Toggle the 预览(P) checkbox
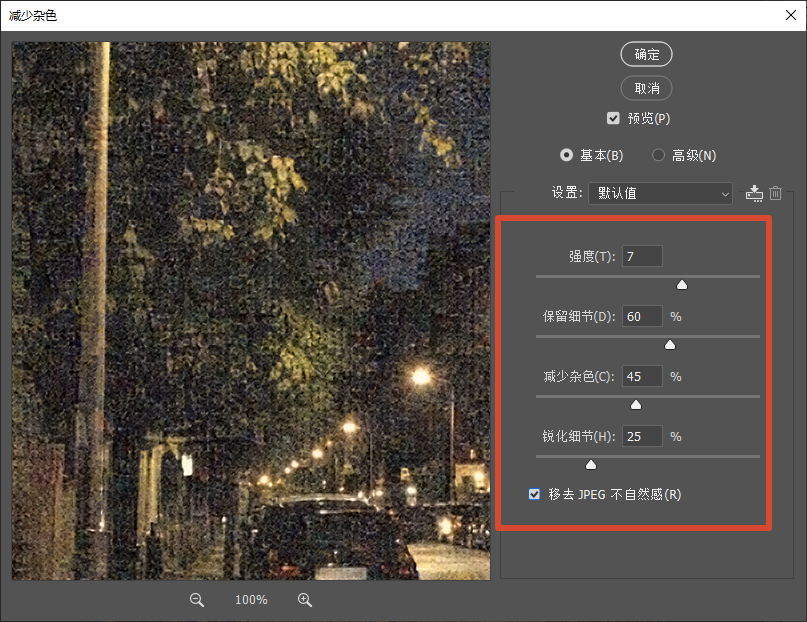The width and height of the screenshot is (807, 622). click(x=613, y=118)
